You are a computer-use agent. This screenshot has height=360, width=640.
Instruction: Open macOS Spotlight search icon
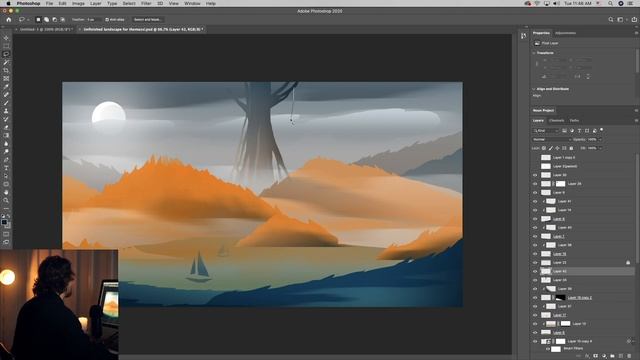tap(610, 3)
